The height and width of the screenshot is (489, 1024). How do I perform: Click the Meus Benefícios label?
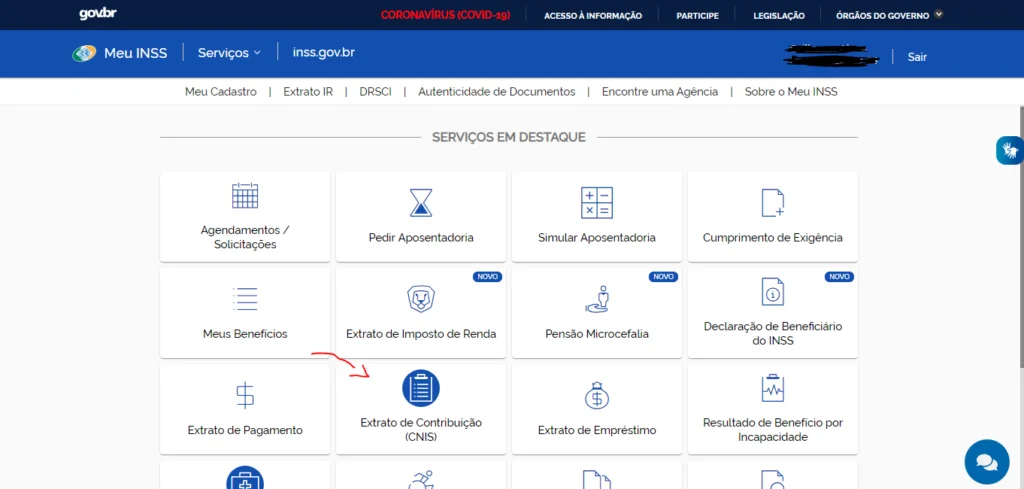pos(245,334)
